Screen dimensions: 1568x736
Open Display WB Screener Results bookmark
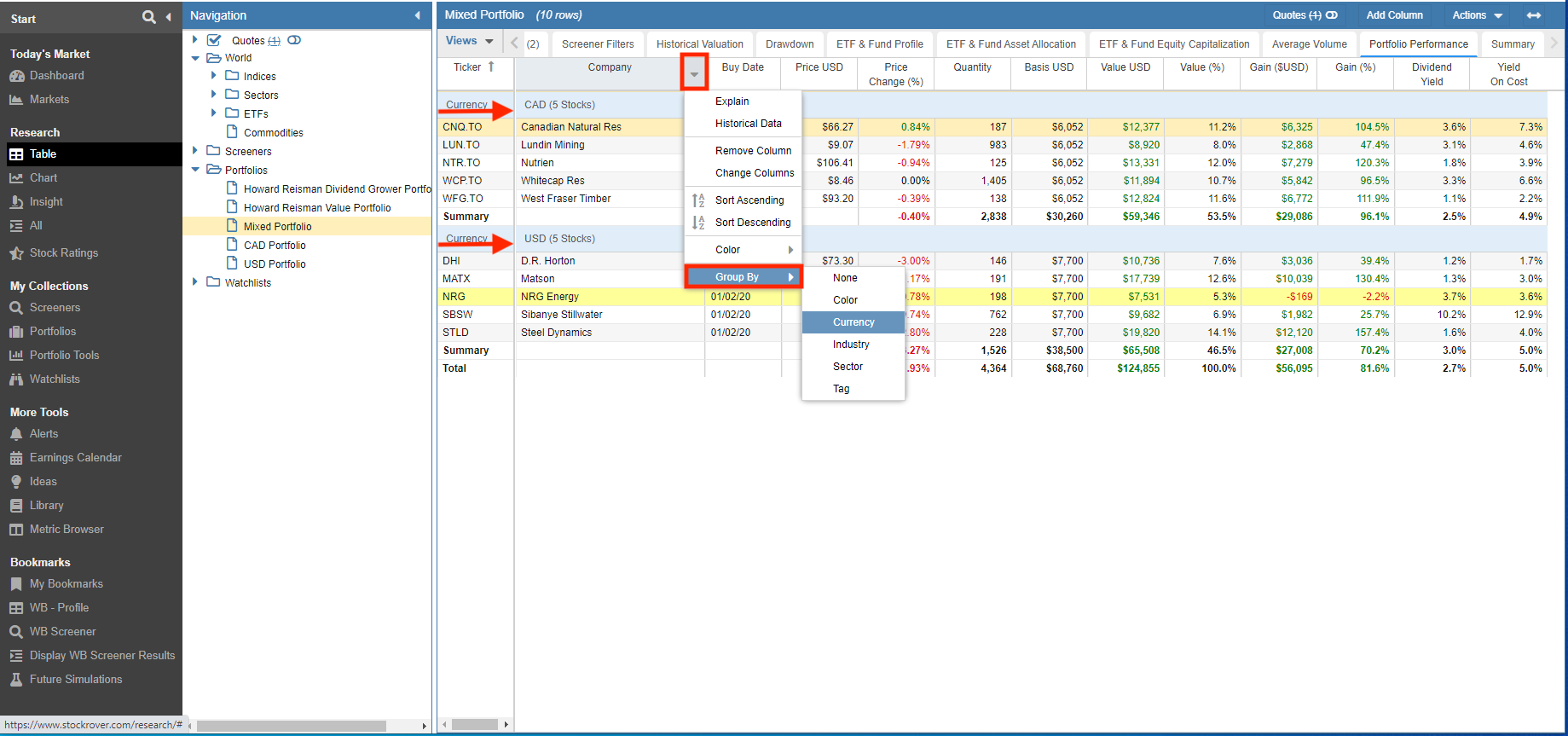102,656
